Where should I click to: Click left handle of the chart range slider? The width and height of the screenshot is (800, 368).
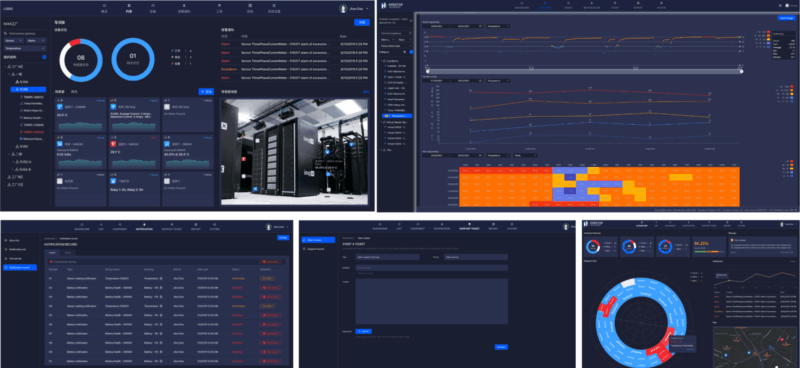click(x=428, y=71)
